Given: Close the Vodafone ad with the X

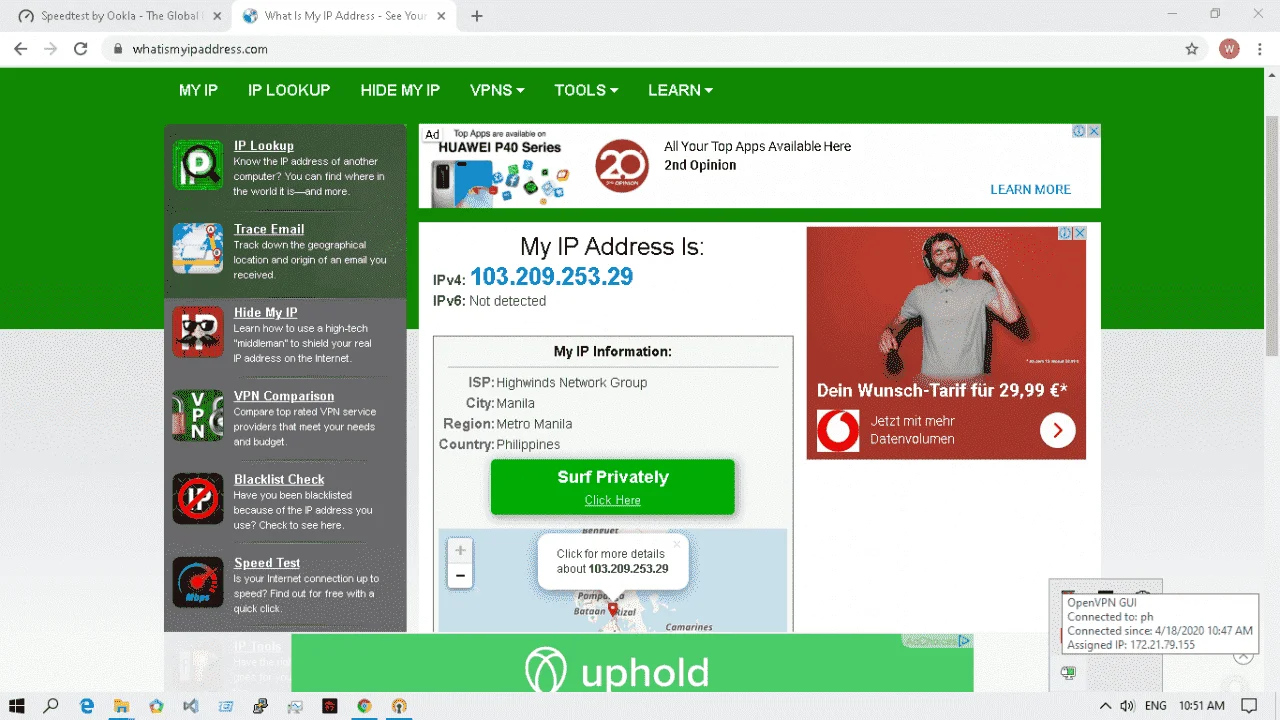Looking at the screenshot, I should pyautogui.click(x=1080, y=233).
